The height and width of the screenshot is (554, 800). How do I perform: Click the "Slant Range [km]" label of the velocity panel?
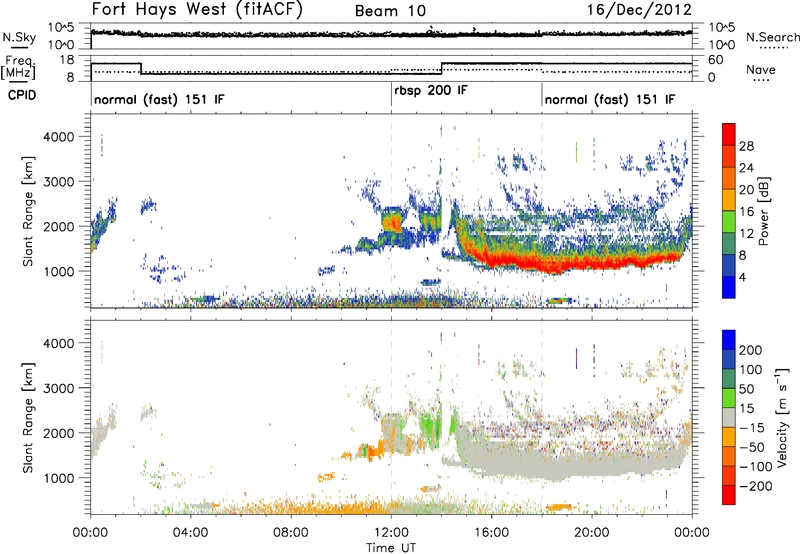click(28, 418)
